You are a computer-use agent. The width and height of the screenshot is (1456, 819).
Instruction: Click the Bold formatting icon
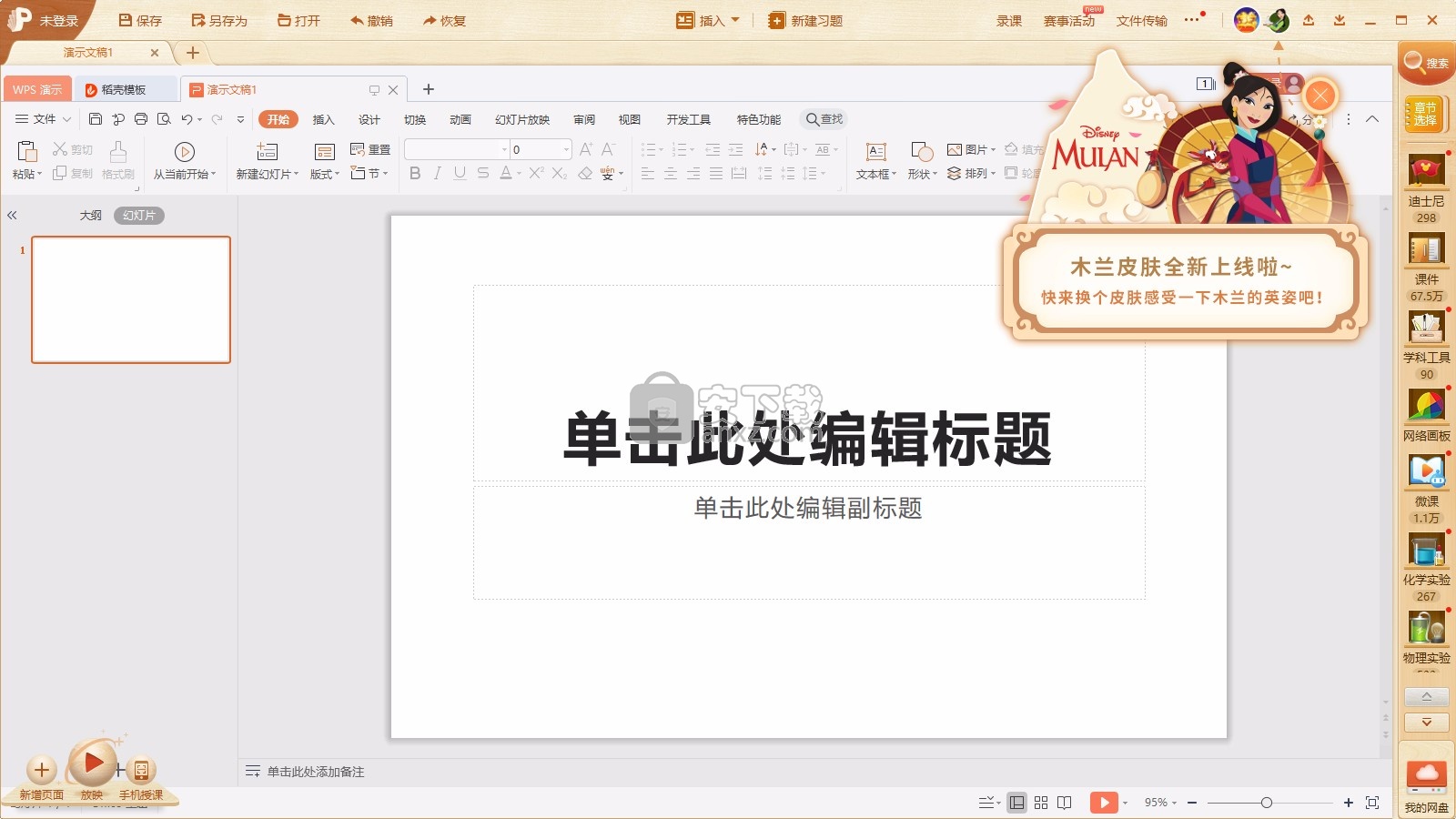pyautogui.click(x=415, y=173)
